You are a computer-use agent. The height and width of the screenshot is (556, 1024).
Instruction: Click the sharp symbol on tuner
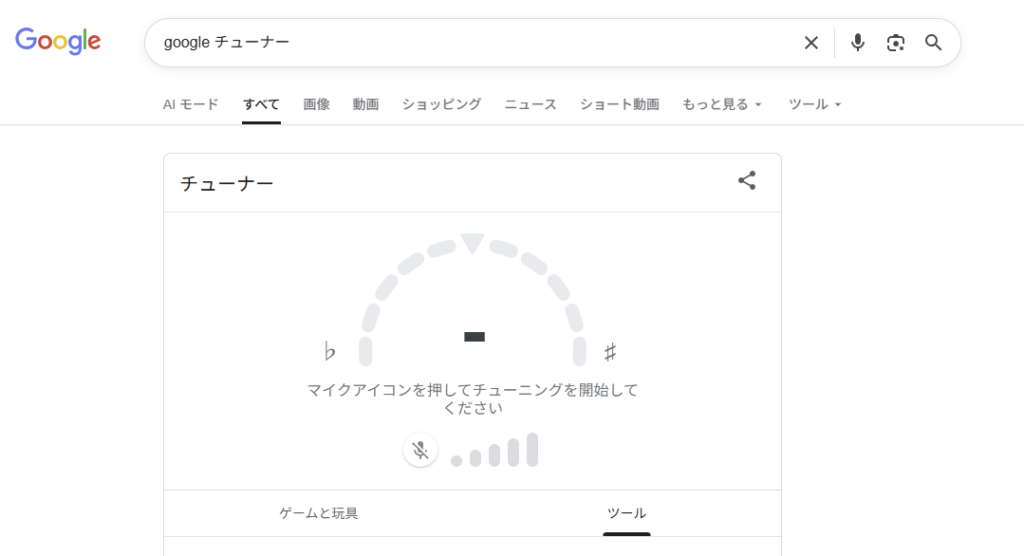610,352
